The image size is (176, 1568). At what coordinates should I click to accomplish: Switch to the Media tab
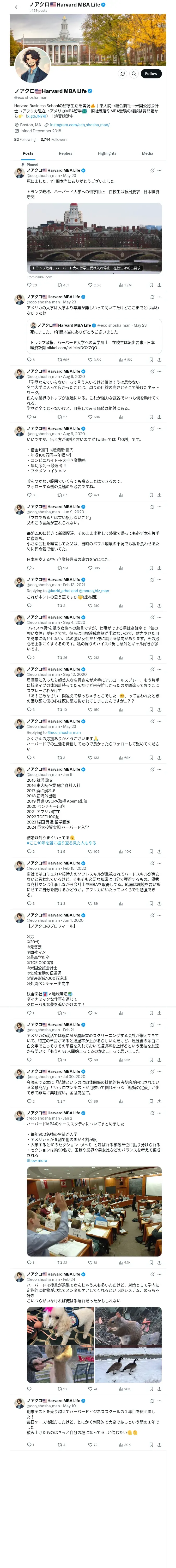coord(147,153)
